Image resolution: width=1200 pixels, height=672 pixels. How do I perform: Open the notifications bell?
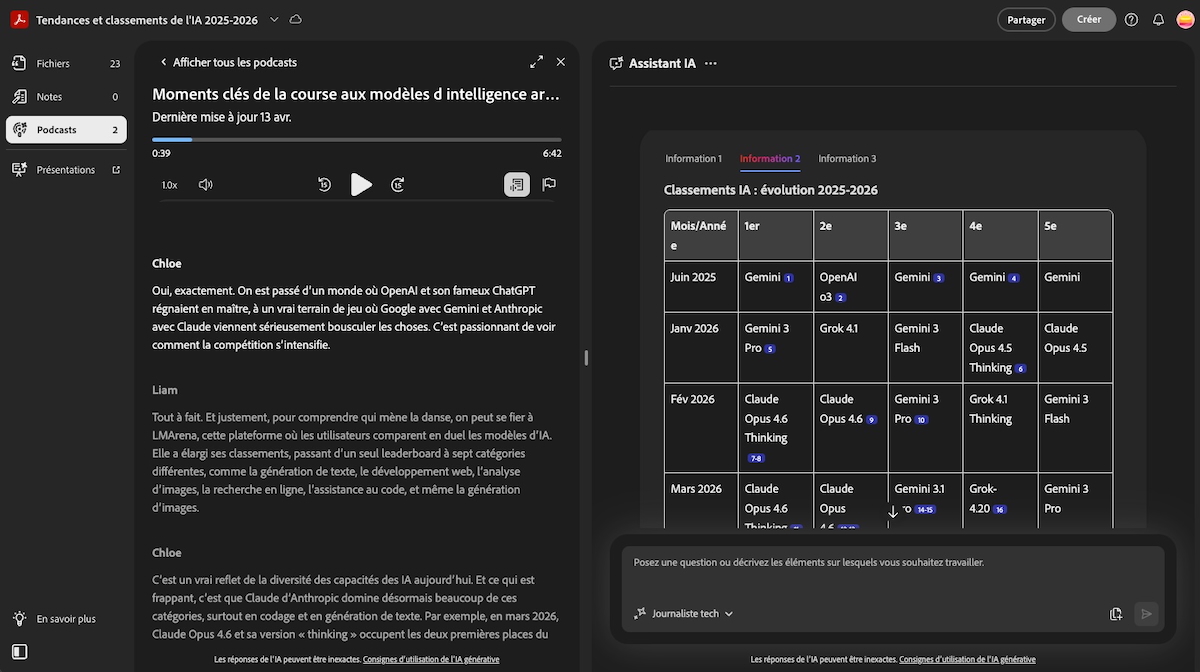1158,20
